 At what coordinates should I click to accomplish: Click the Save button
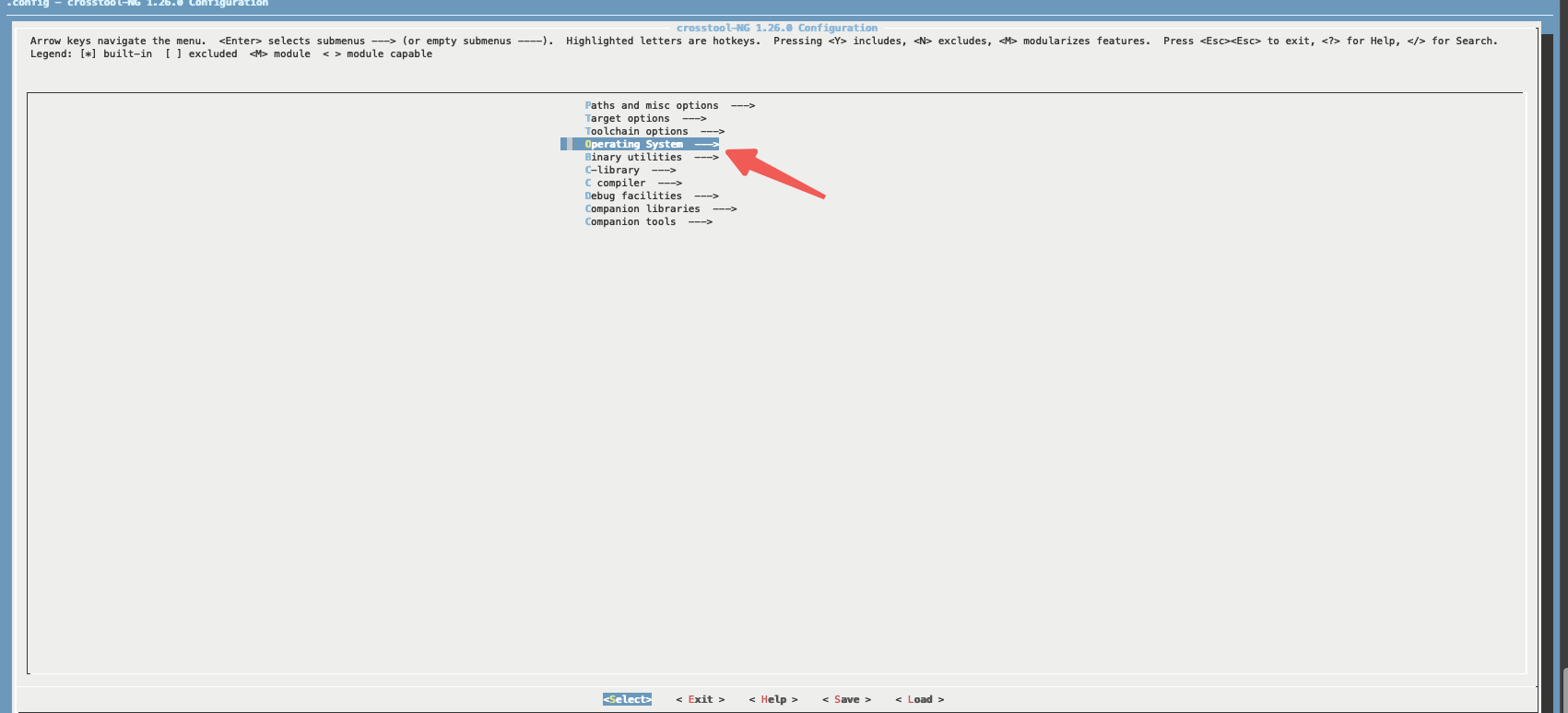846,699
